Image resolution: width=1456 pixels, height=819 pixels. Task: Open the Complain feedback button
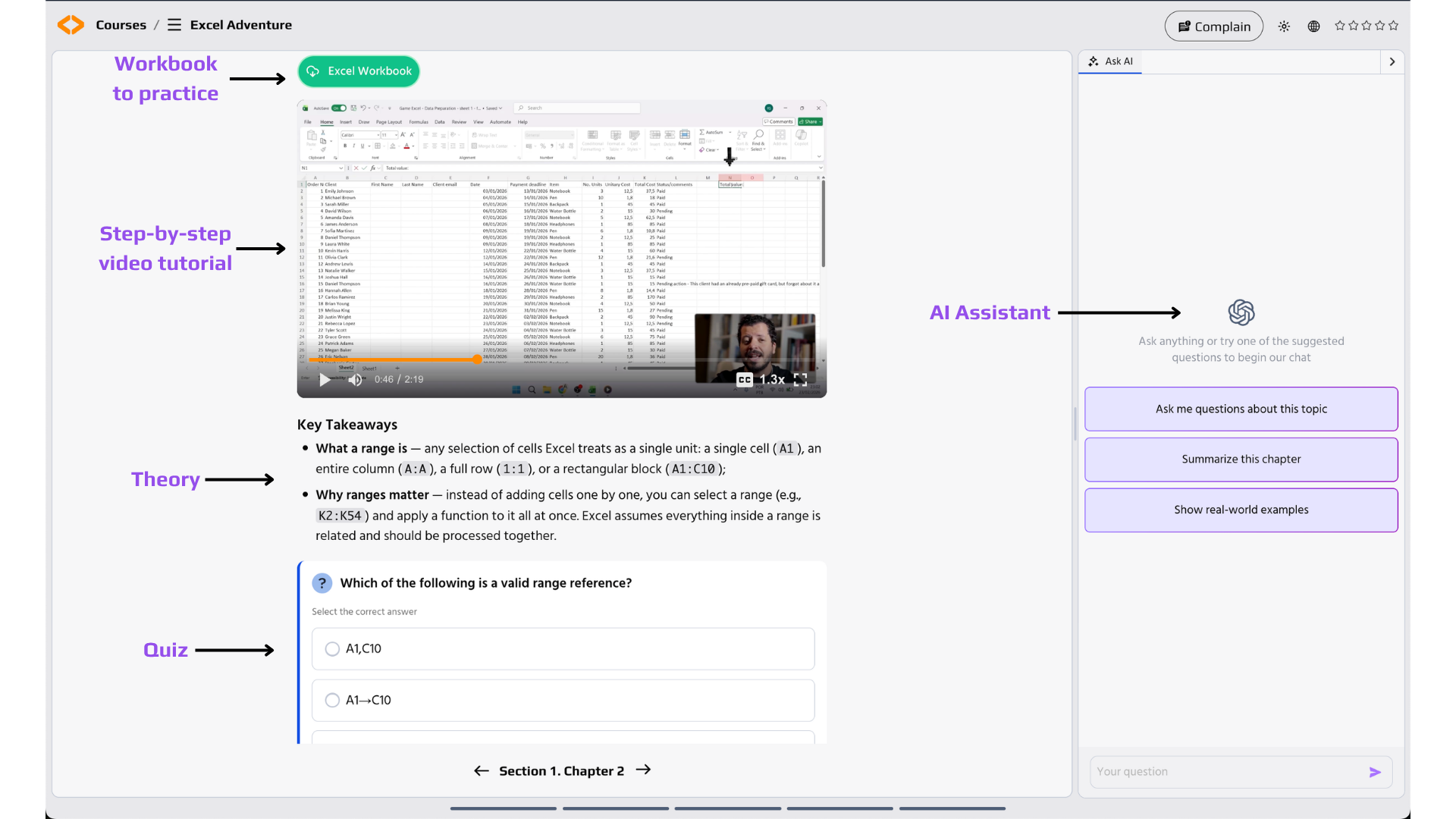[x=1214, y=27]
